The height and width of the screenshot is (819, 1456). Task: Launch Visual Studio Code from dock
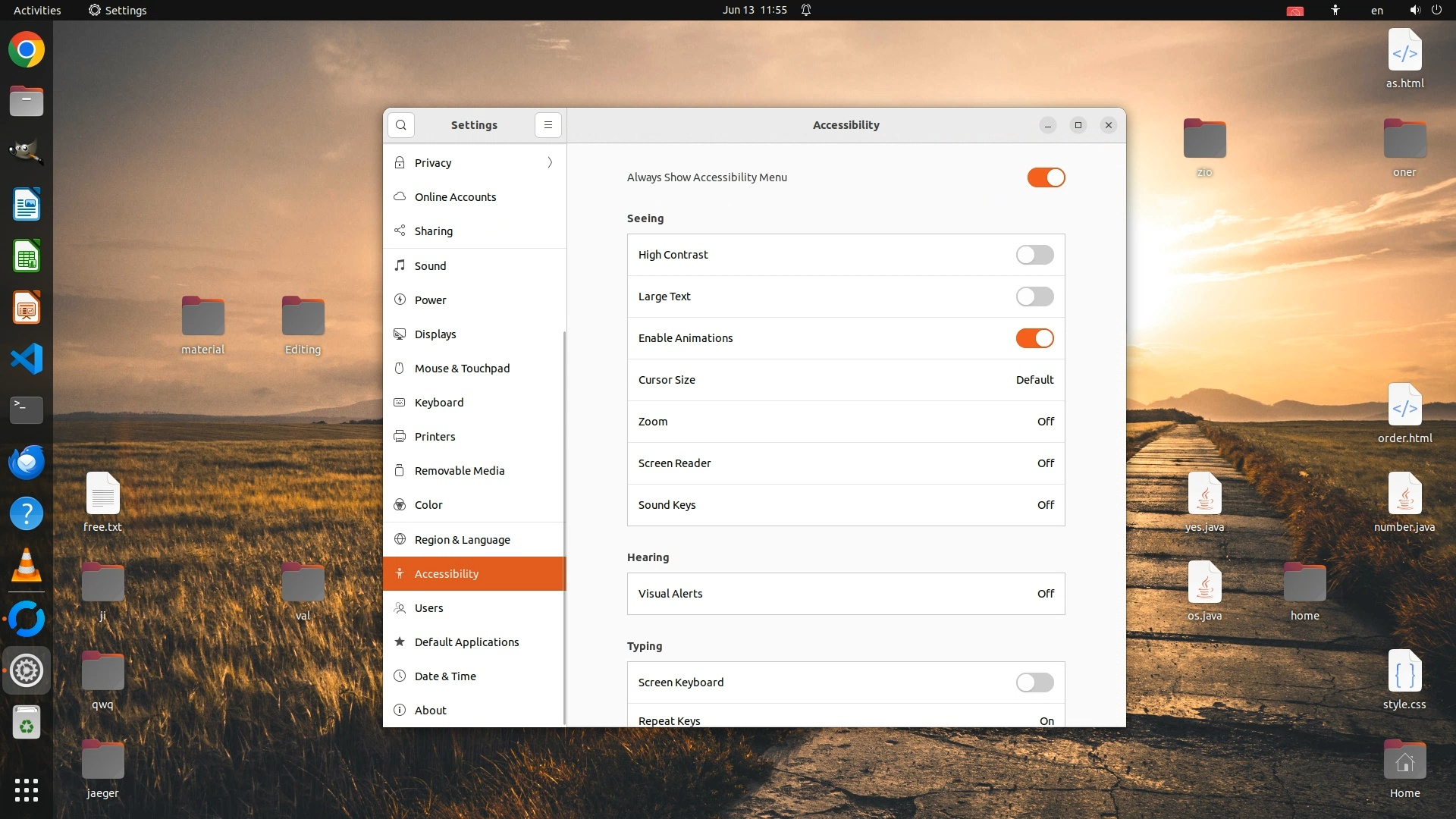(27, 359)
